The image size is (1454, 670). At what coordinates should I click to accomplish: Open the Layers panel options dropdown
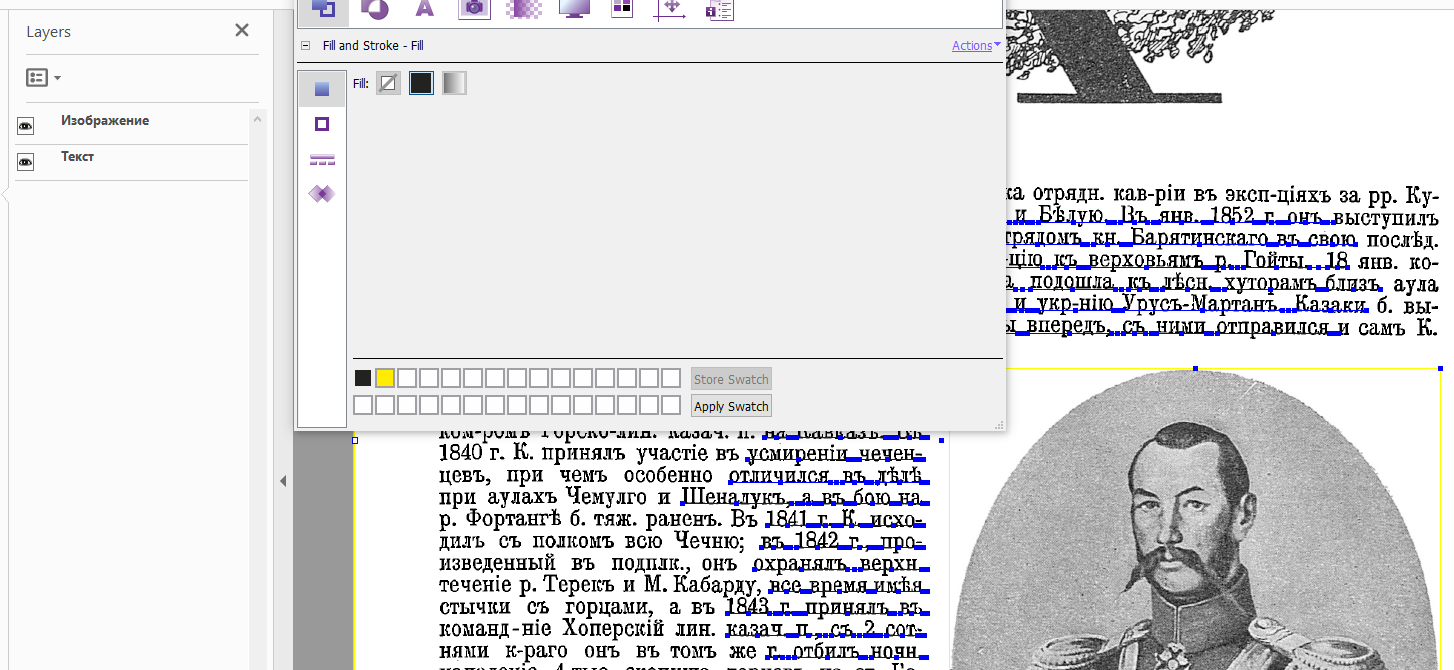43,78
